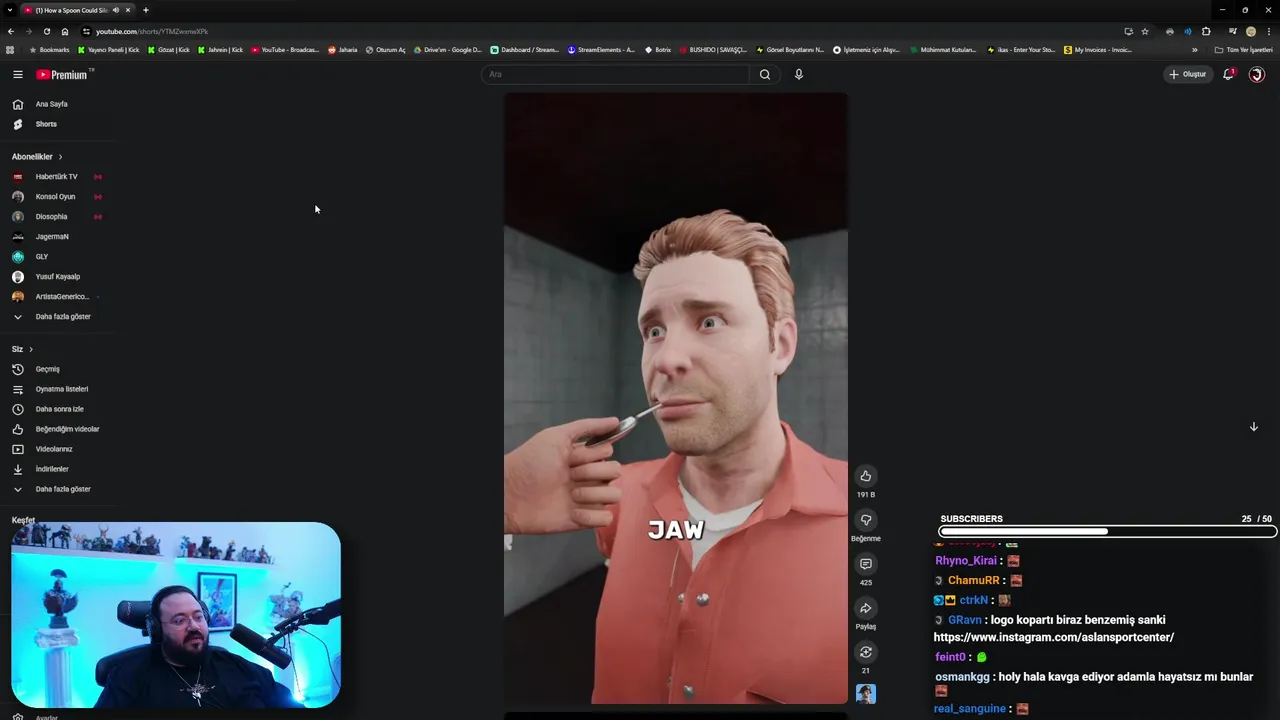The height and width of the screenshot is (720, 1280).
Task: Open Instagram aslansportcenter link in chat
Action: click(x=1054, y=637)
